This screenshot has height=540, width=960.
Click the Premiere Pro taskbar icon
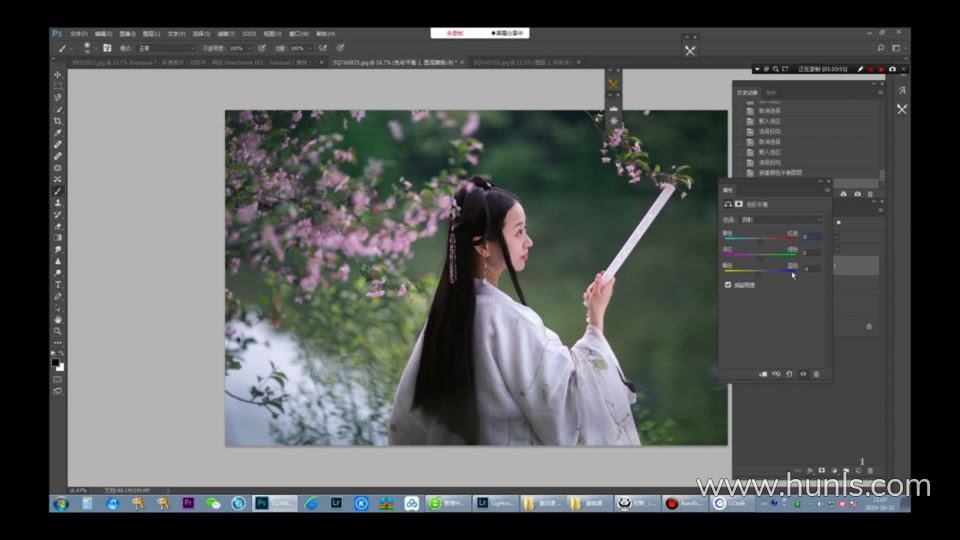187,503
